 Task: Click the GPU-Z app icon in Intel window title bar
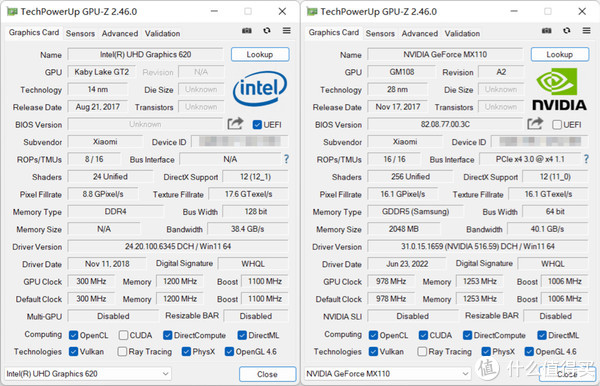[x=12, y=11]
